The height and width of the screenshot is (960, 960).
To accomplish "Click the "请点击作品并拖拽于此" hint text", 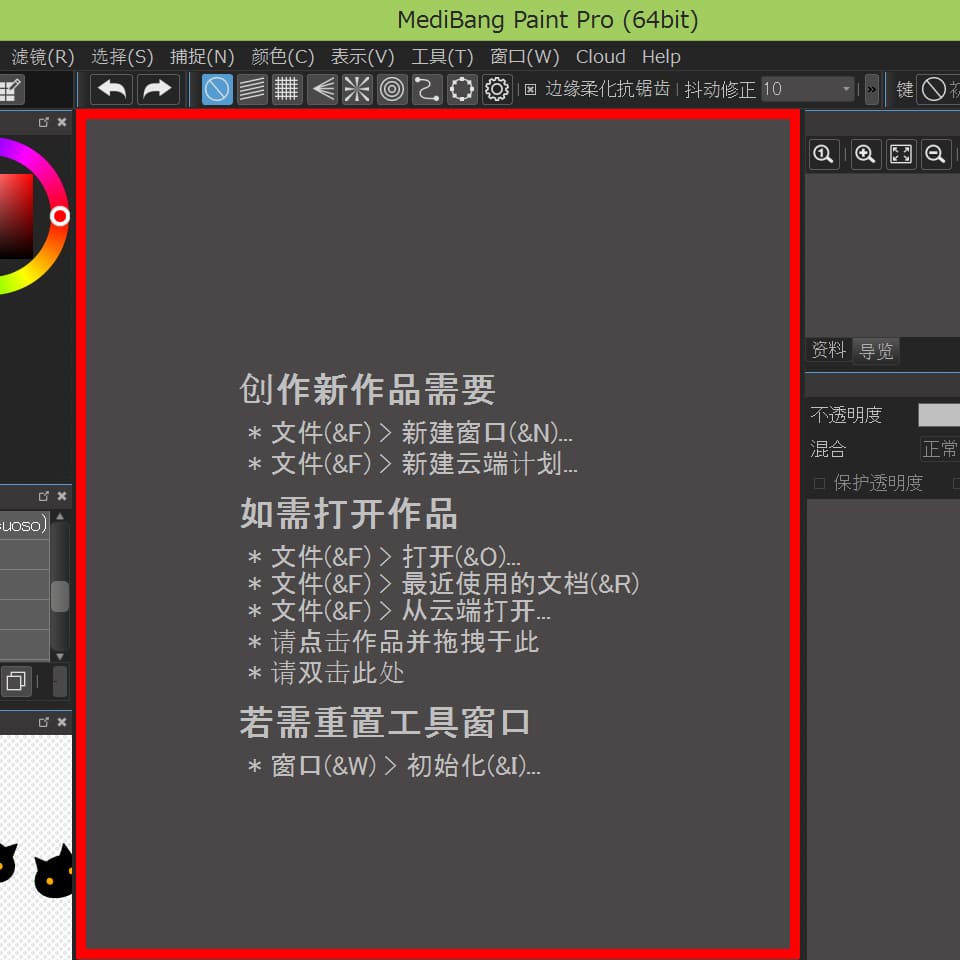I will click(405, 642).
